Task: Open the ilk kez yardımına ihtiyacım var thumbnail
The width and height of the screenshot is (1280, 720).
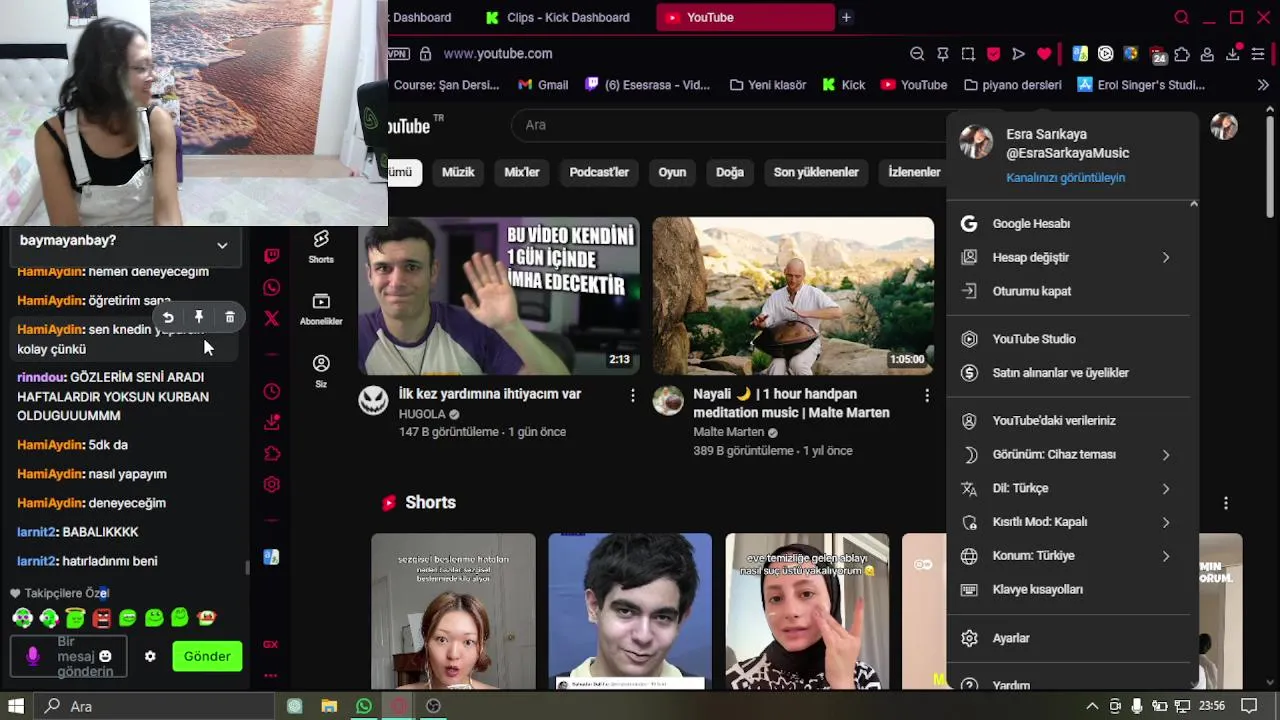Action: click(x=499, y=296)
